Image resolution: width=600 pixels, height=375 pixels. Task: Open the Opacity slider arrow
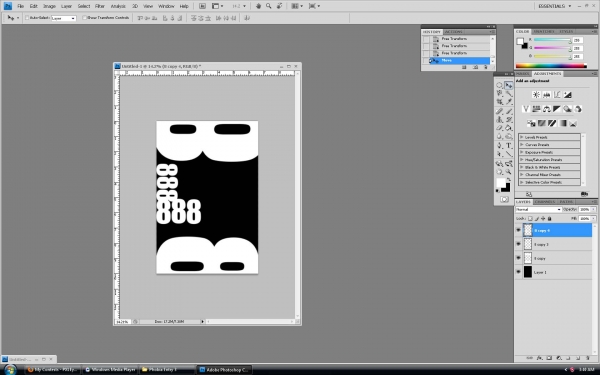[x=593, y=209]
